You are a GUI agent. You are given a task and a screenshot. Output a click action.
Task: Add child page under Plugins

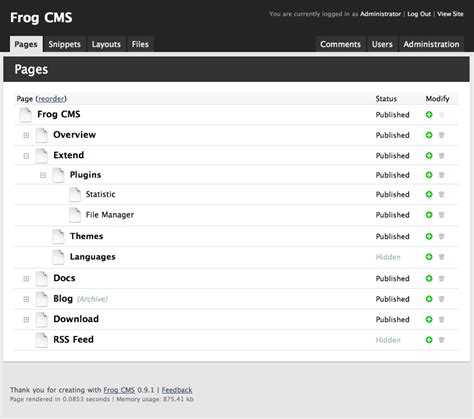click(x=429, y=175)
